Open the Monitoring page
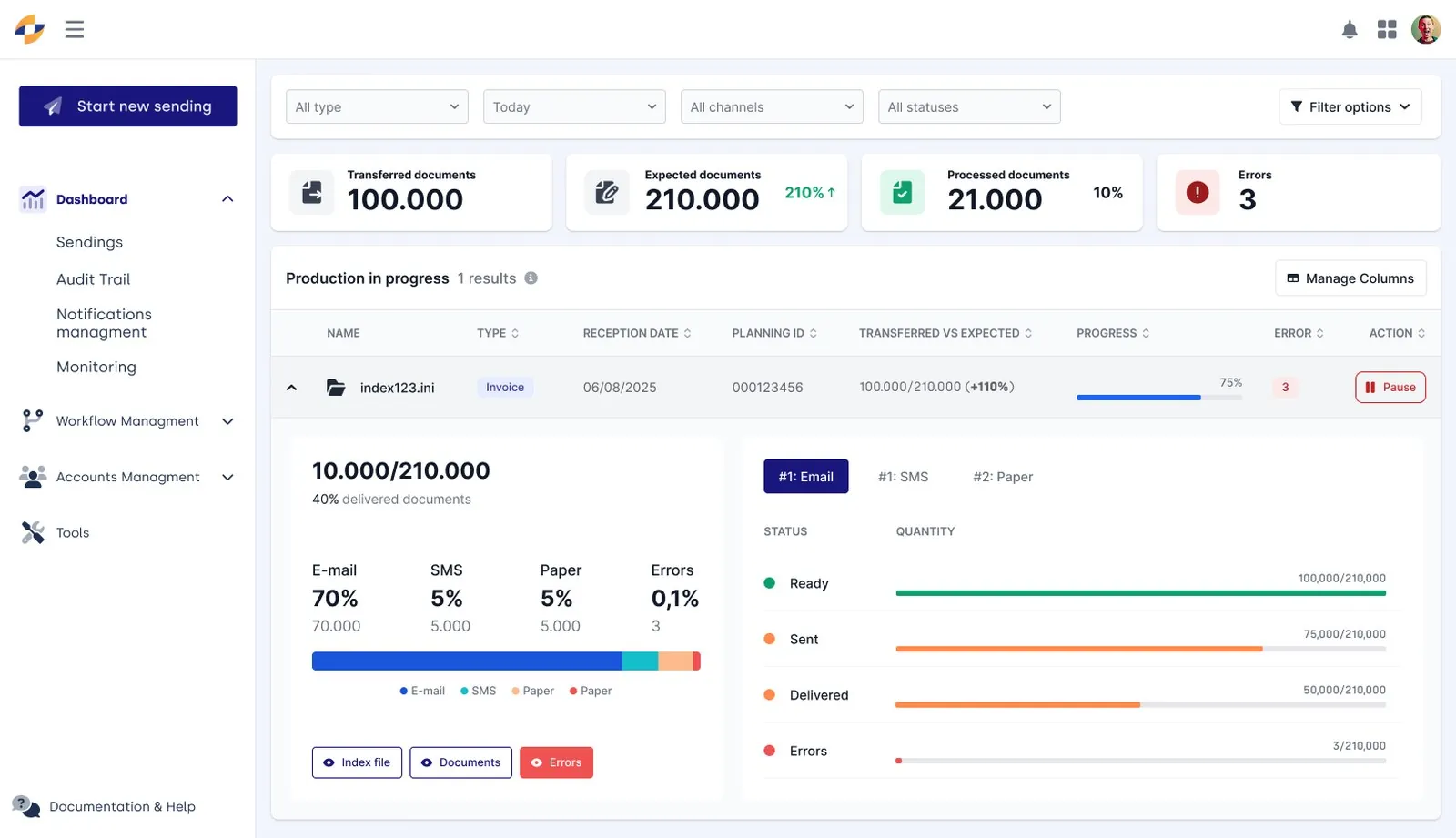1456x838 pixels. coord(96,367)
